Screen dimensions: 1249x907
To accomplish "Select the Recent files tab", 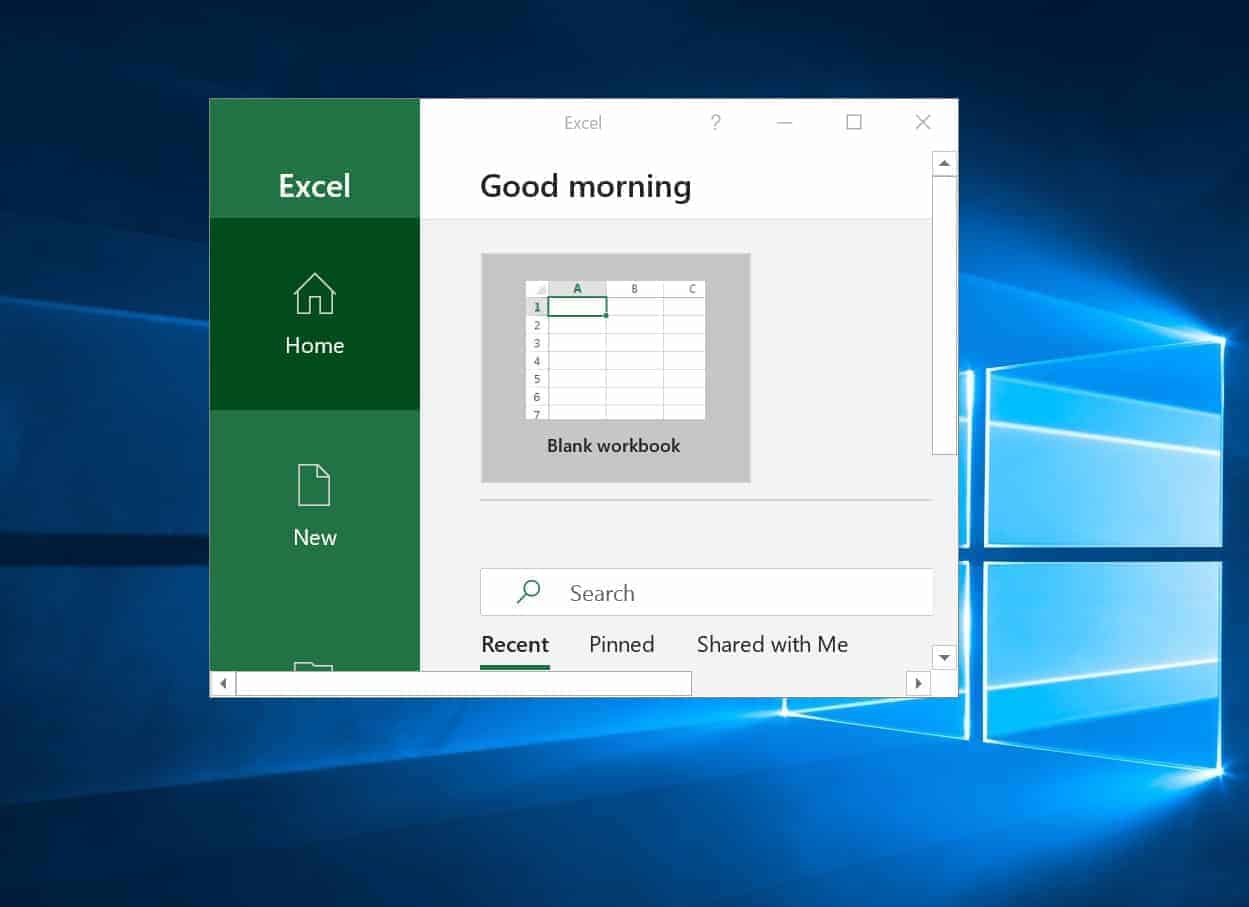I will 514,644.
